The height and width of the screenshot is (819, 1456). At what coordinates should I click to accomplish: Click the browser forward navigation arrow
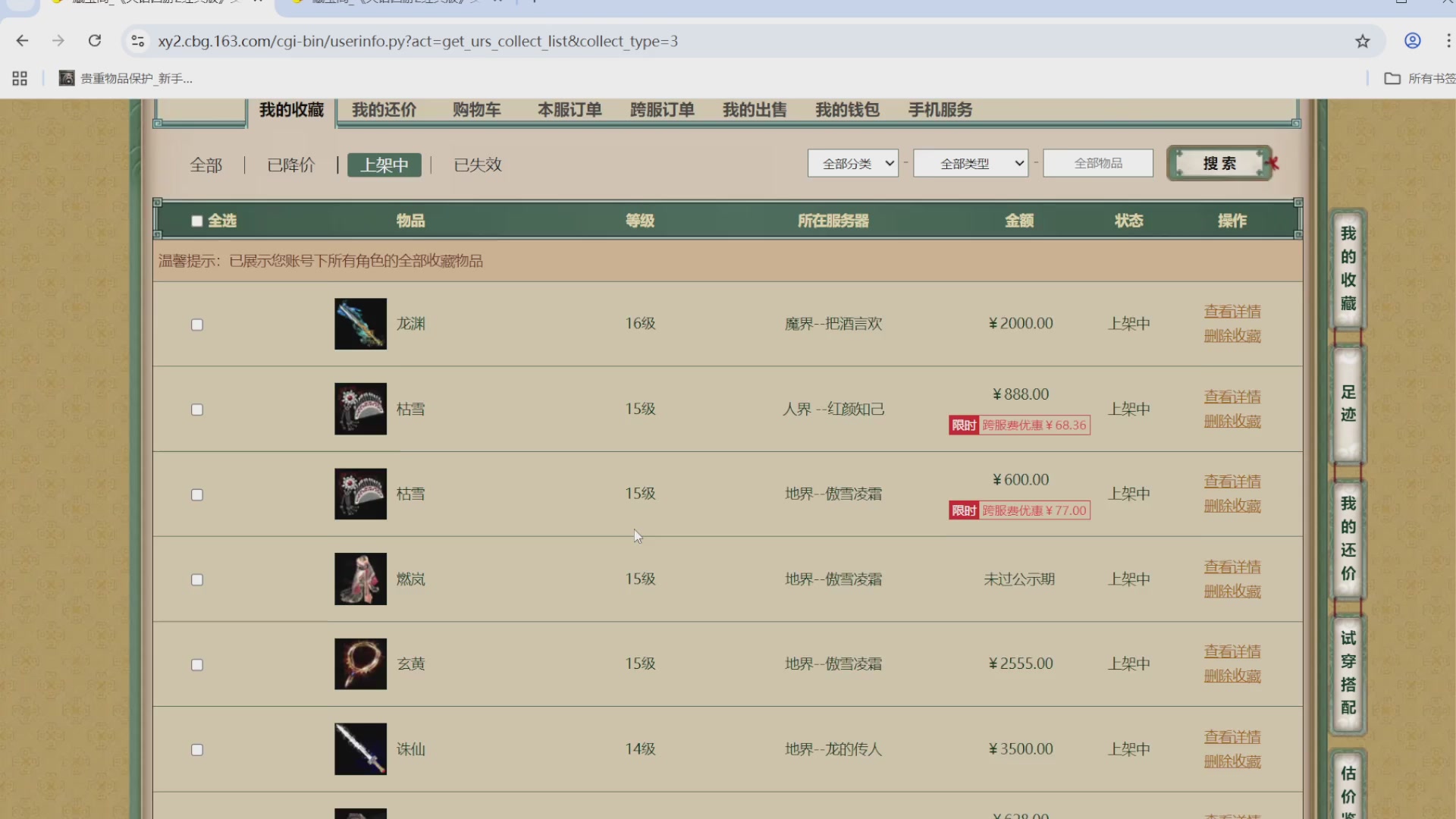pyautogui.click(x=58, y=41)
